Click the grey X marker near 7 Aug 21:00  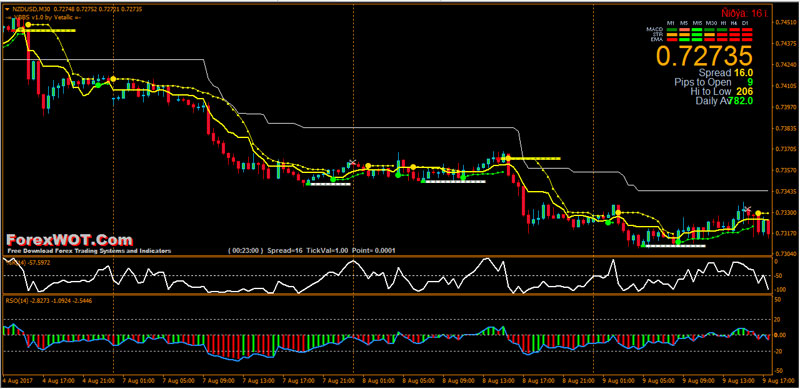[x=352, y=163]
